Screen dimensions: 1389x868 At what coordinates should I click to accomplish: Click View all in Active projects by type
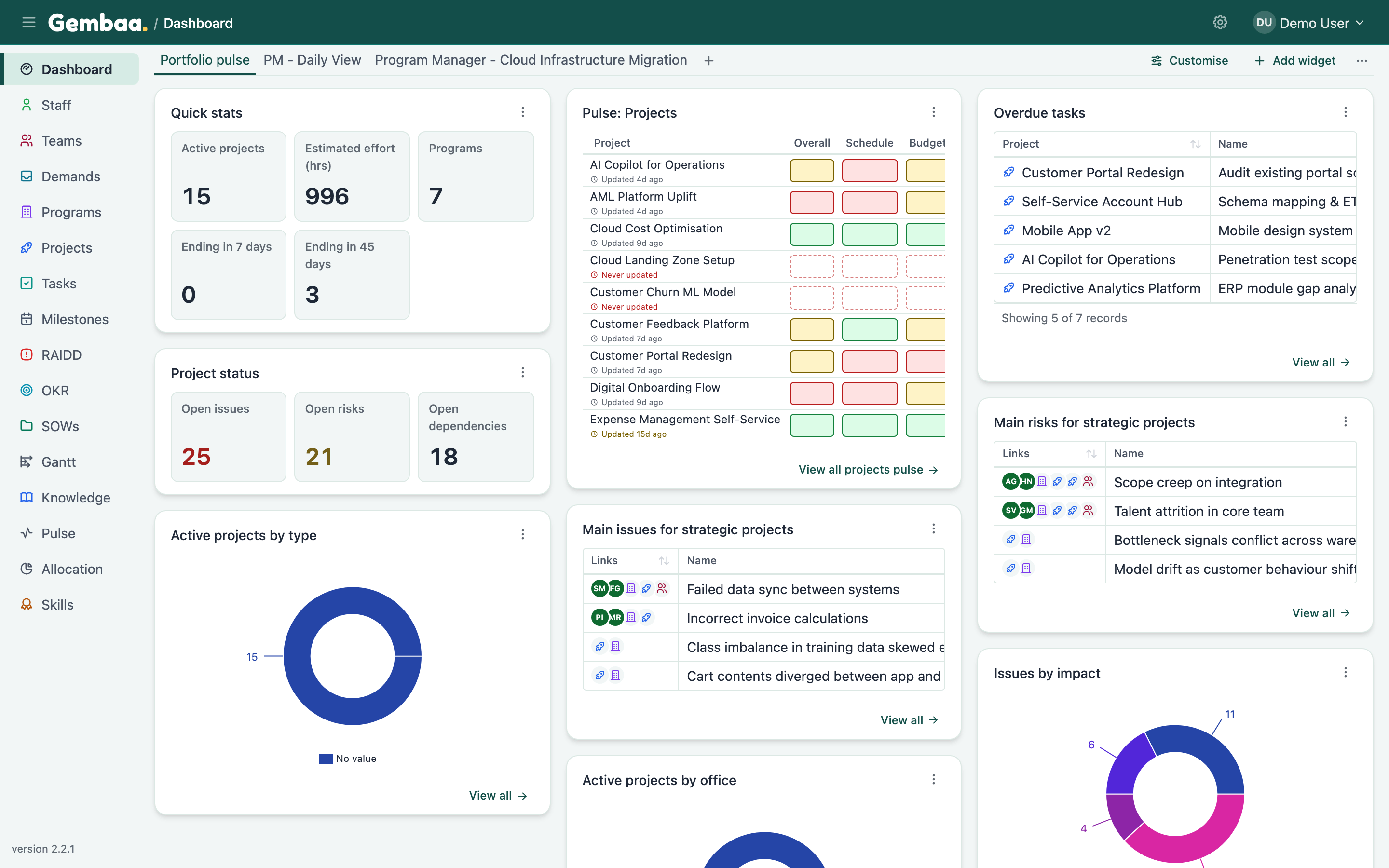498,795
